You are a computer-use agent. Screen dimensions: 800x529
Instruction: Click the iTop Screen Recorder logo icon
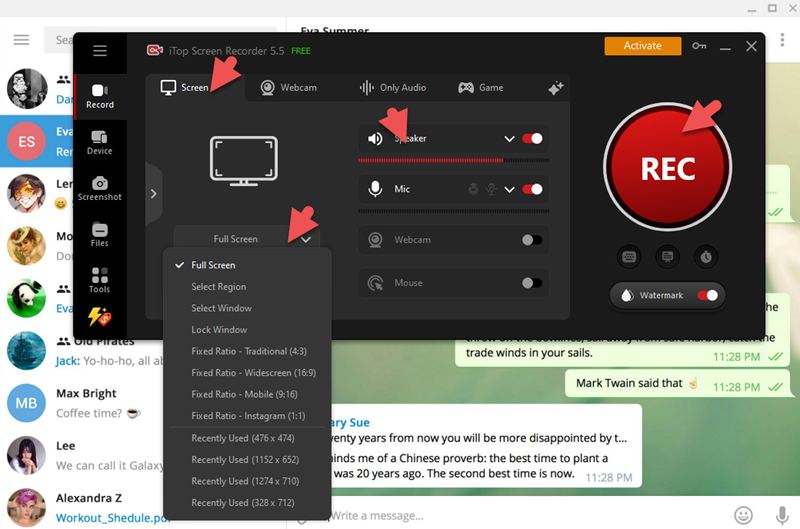pos(155,50)
